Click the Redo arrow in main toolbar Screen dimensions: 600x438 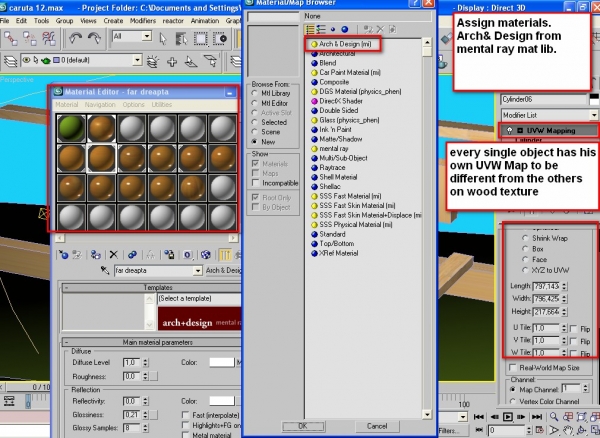(x=93, y=38)
